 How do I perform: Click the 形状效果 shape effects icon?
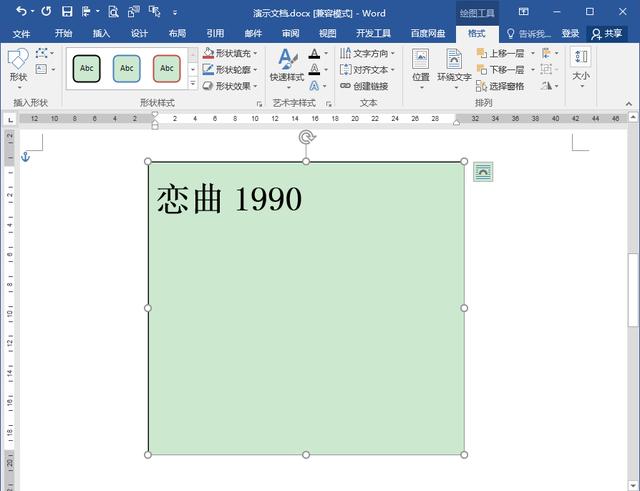point(208,86)
